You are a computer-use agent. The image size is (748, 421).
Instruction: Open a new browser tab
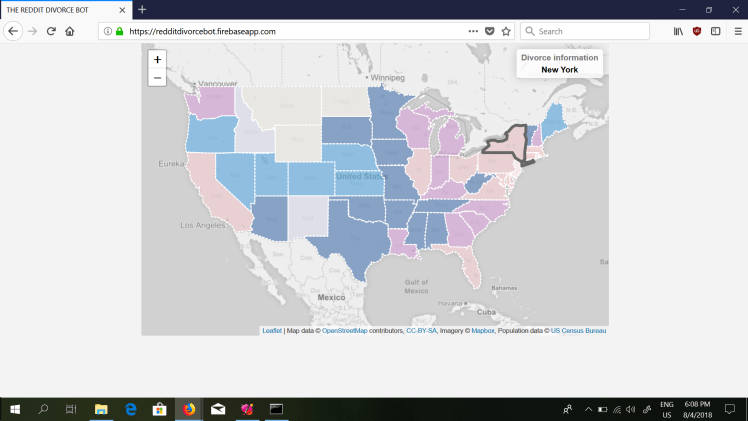(x=142, y=9)
